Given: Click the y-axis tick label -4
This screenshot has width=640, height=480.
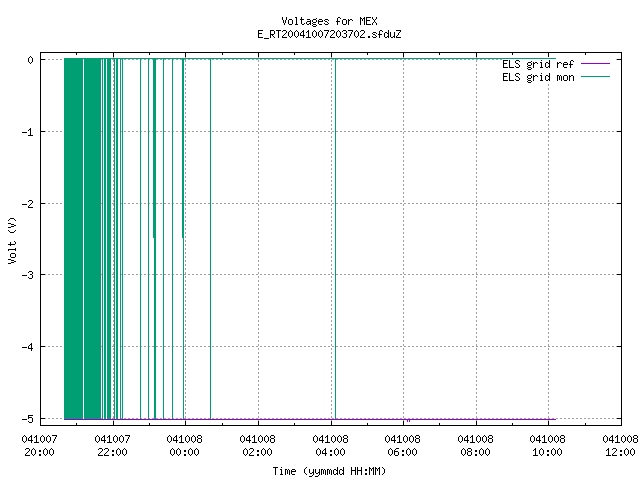Looking at the screenshot, I should pos(28,347).
